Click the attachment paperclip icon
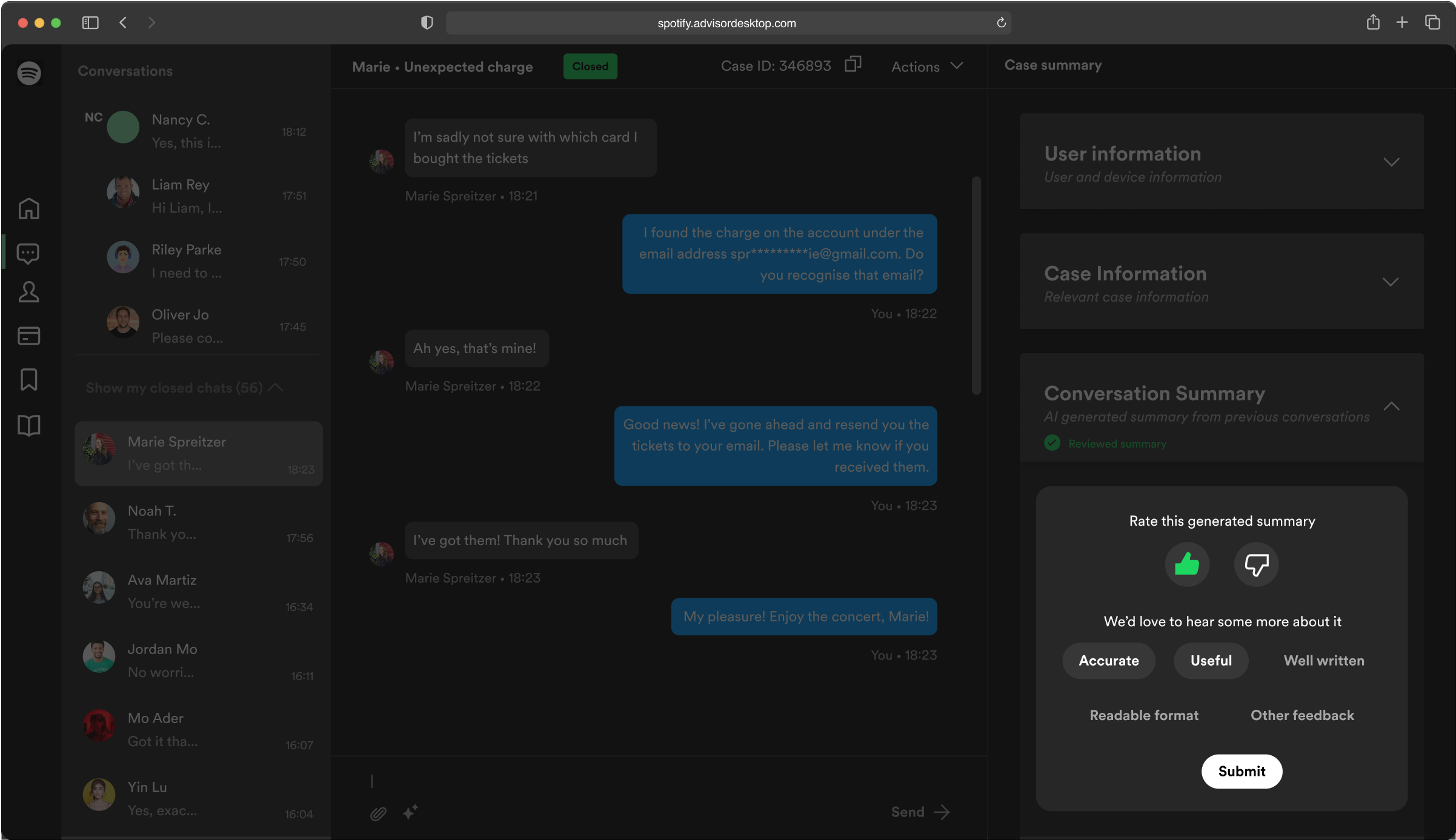This screenshot has width=1456, height=840. [378, 813]
